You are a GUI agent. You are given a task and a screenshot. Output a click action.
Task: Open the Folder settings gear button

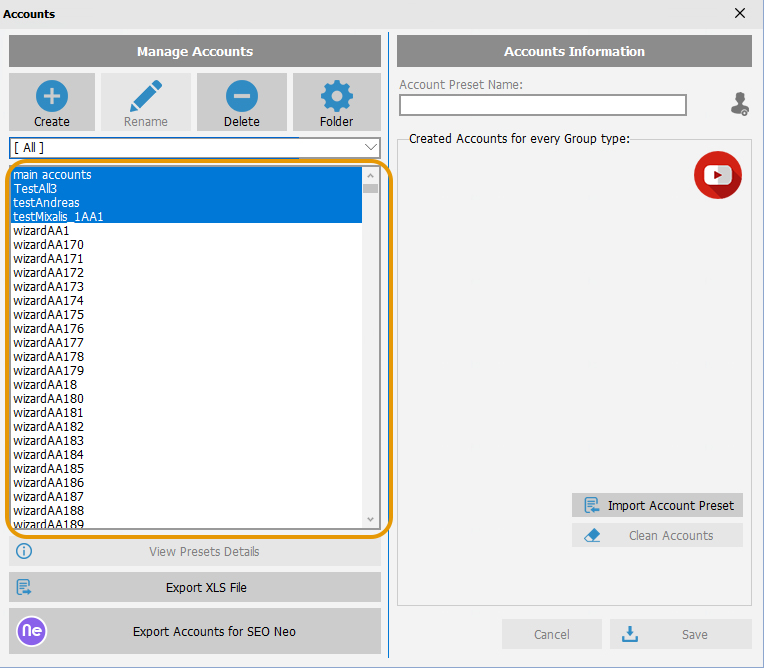point(336,103)
